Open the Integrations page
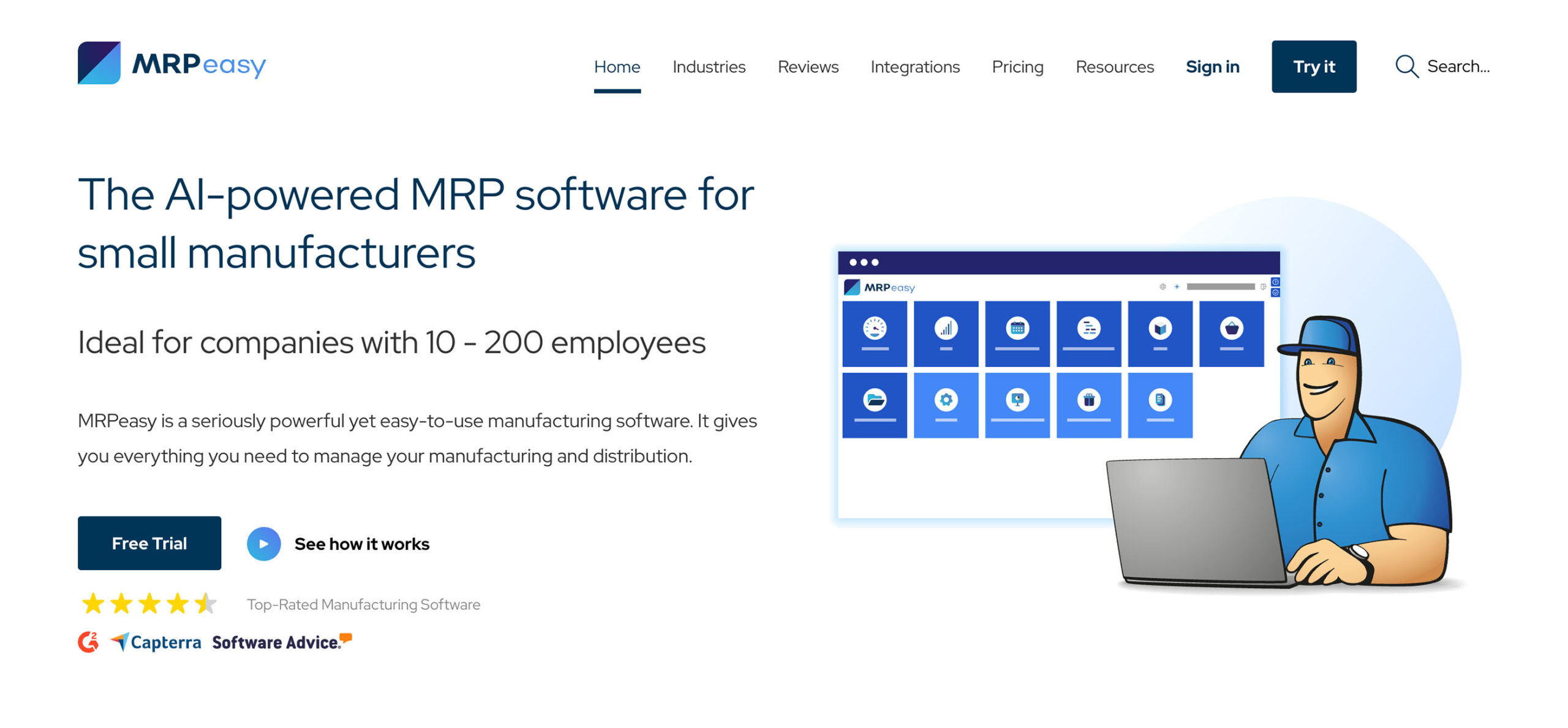This screenshot has width=1568, height=728. pyautogui.click(x=915, y=67)
